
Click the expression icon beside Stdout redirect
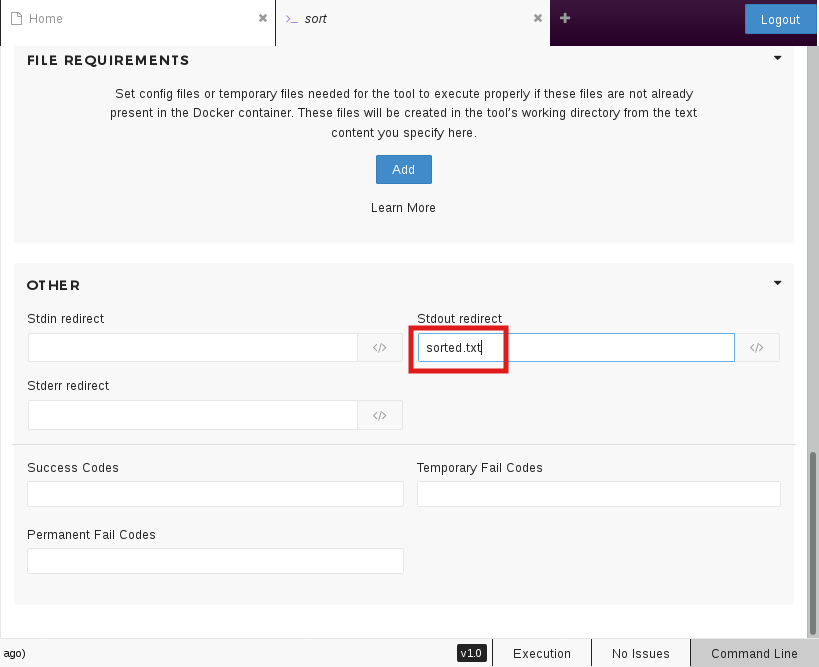click(757, 348)
